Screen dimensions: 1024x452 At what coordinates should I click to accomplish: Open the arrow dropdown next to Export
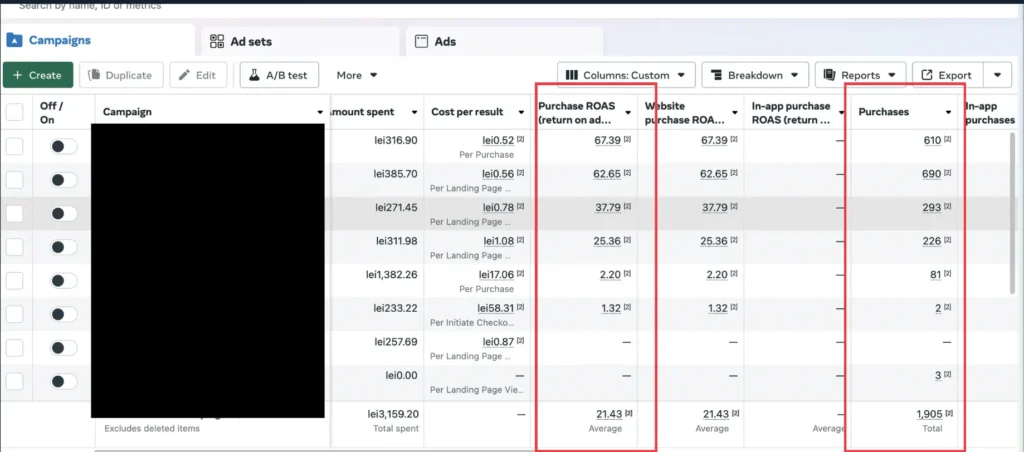click(x=997, y=75)
